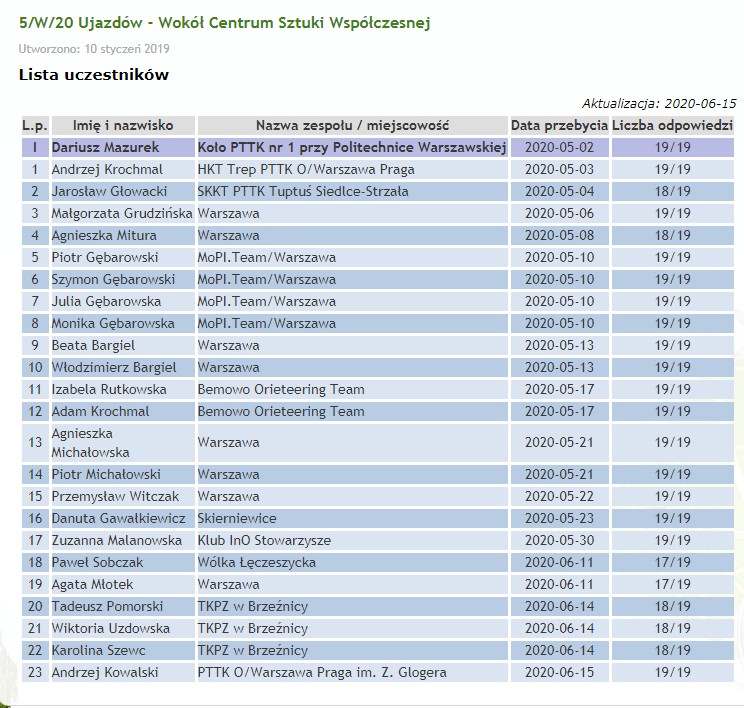The image size is (744, 708).
Task: Click the 'Nazwa zespołu / miejscowość' column header
Action: 353,125
